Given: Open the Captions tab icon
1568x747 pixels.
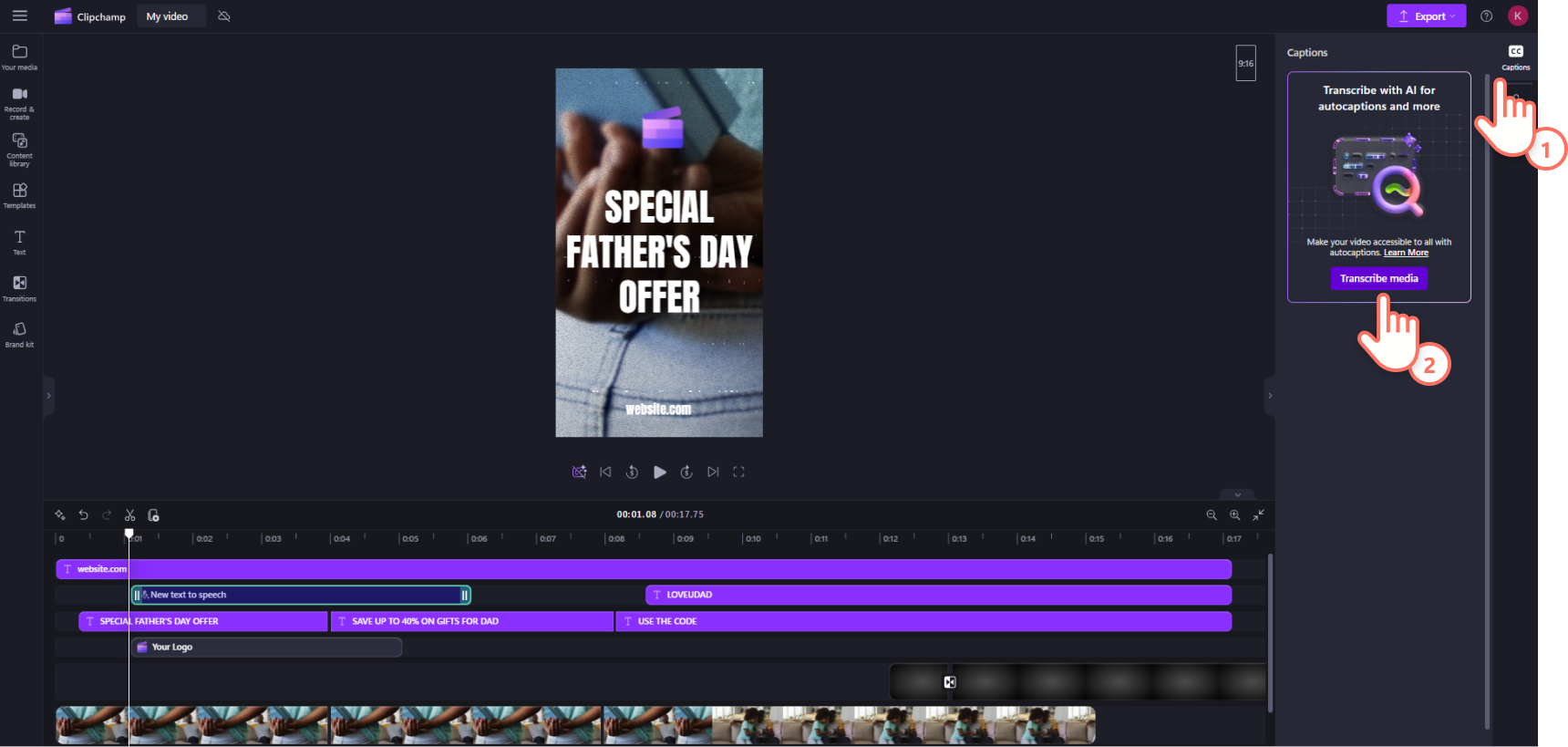Looking at the screenshot, I should click(1516, 57).
